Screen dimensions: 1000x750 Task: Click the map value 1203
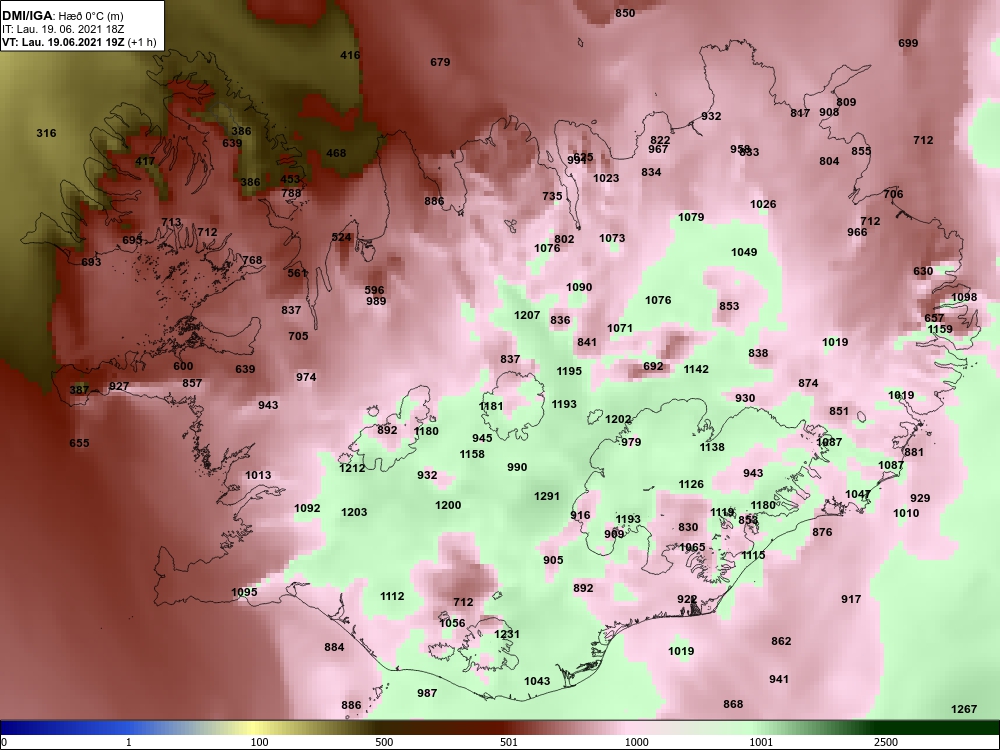[x=354, y=511]
